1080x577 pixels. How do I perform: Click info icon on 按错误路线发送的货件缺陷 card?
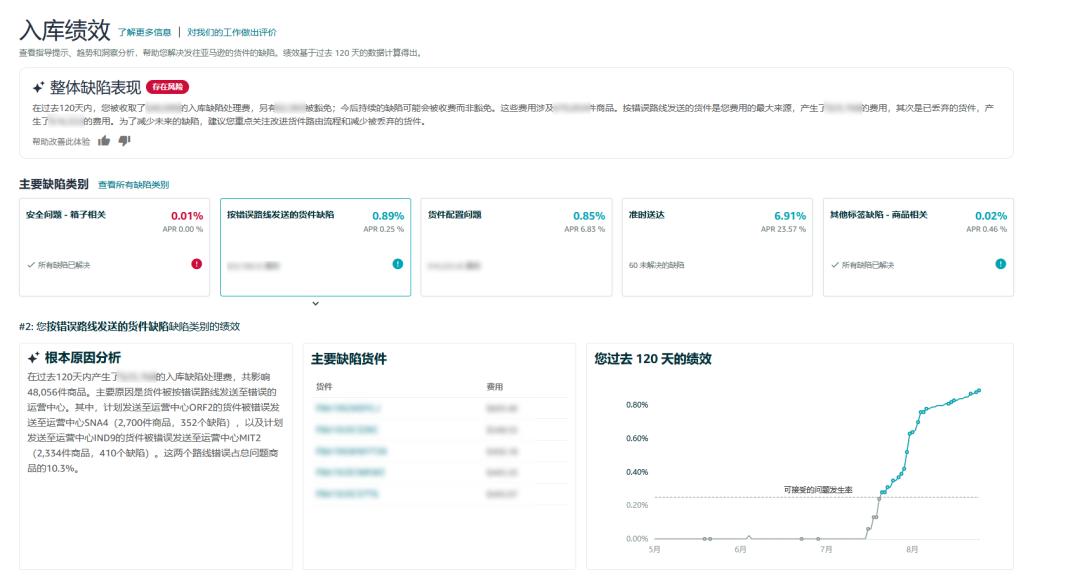[397, 264]
